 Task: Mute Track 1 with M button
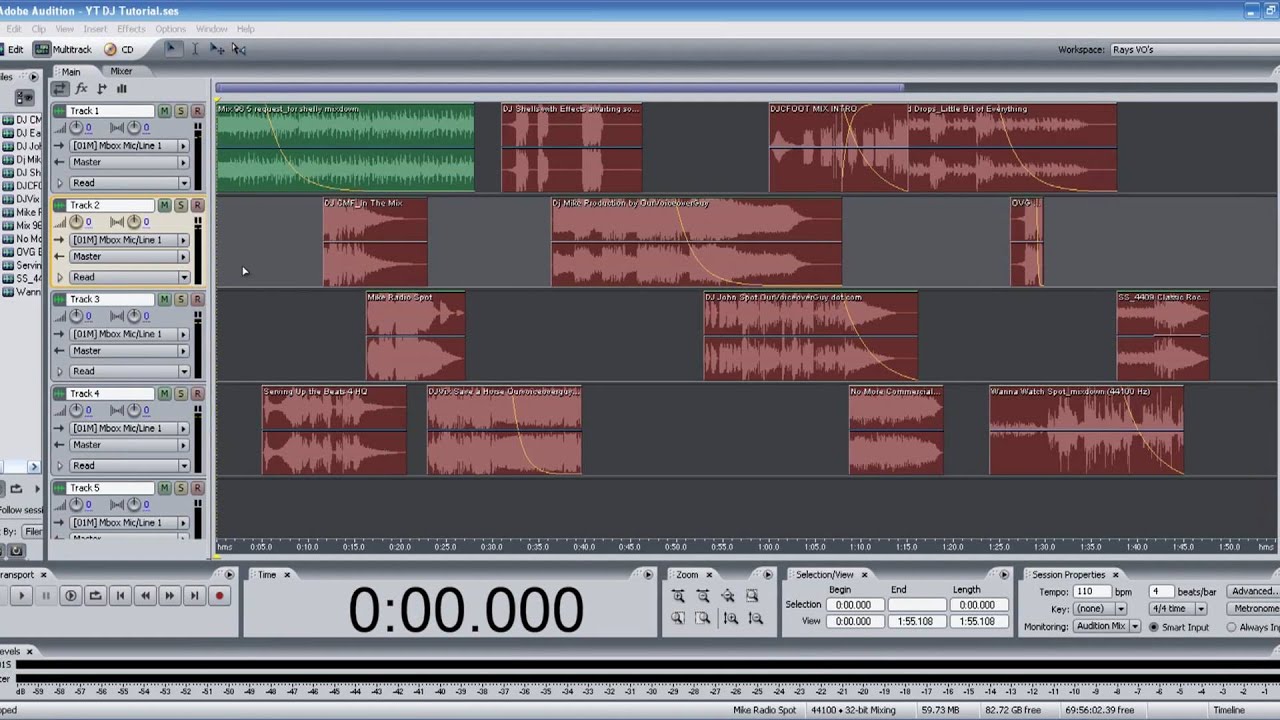(x=164, y=111)
